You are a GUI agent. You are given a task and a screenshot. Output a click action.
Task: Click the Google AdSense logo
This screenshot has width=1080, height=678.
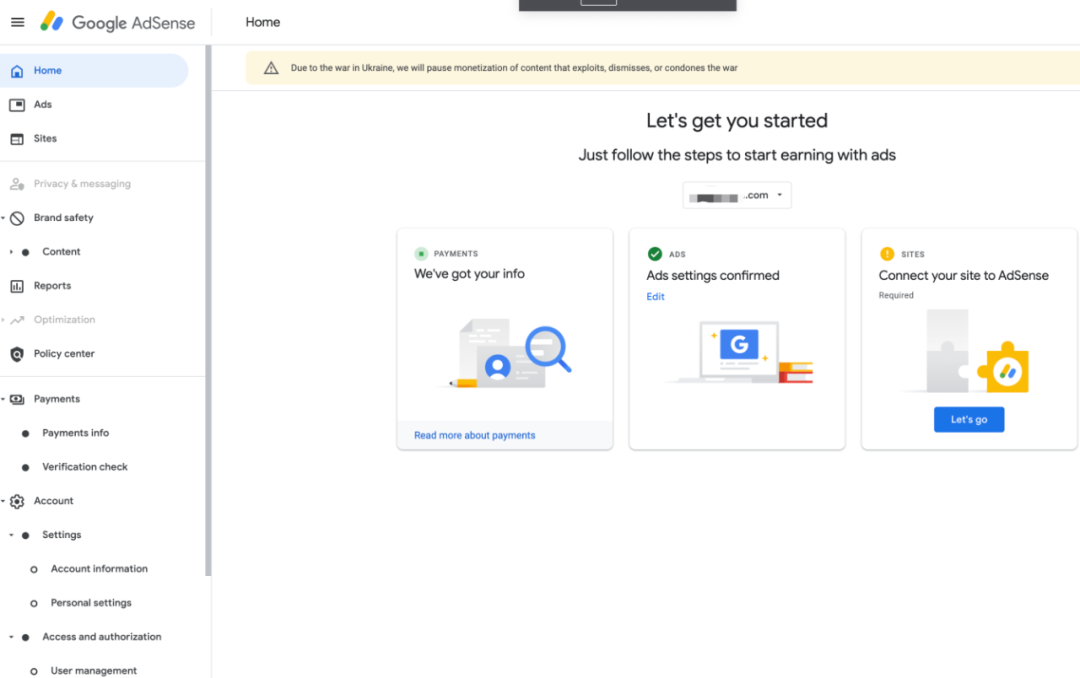click(x=117, y=22)
